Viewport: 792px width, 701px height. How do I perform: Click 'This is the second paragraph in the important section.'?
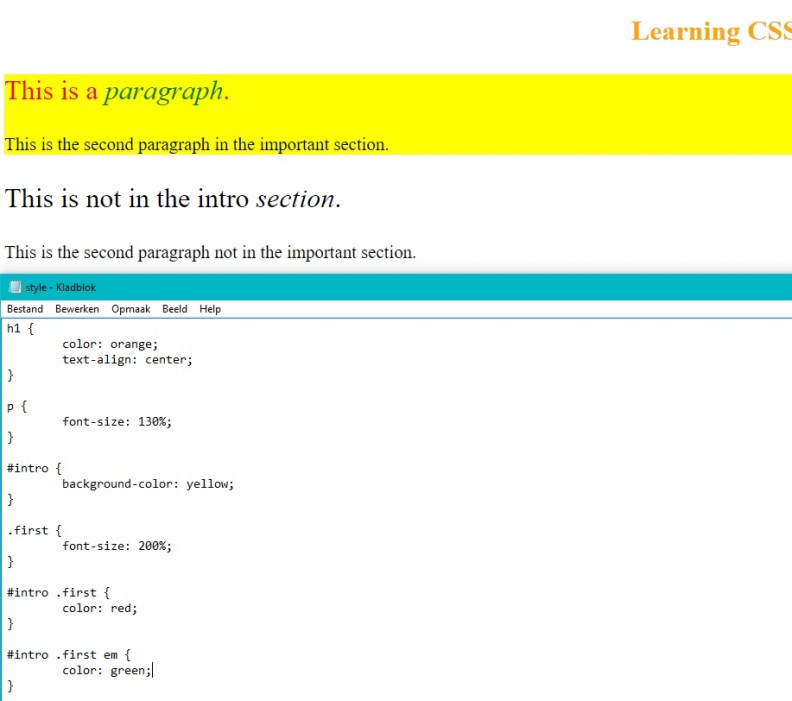tap(196, 145)
